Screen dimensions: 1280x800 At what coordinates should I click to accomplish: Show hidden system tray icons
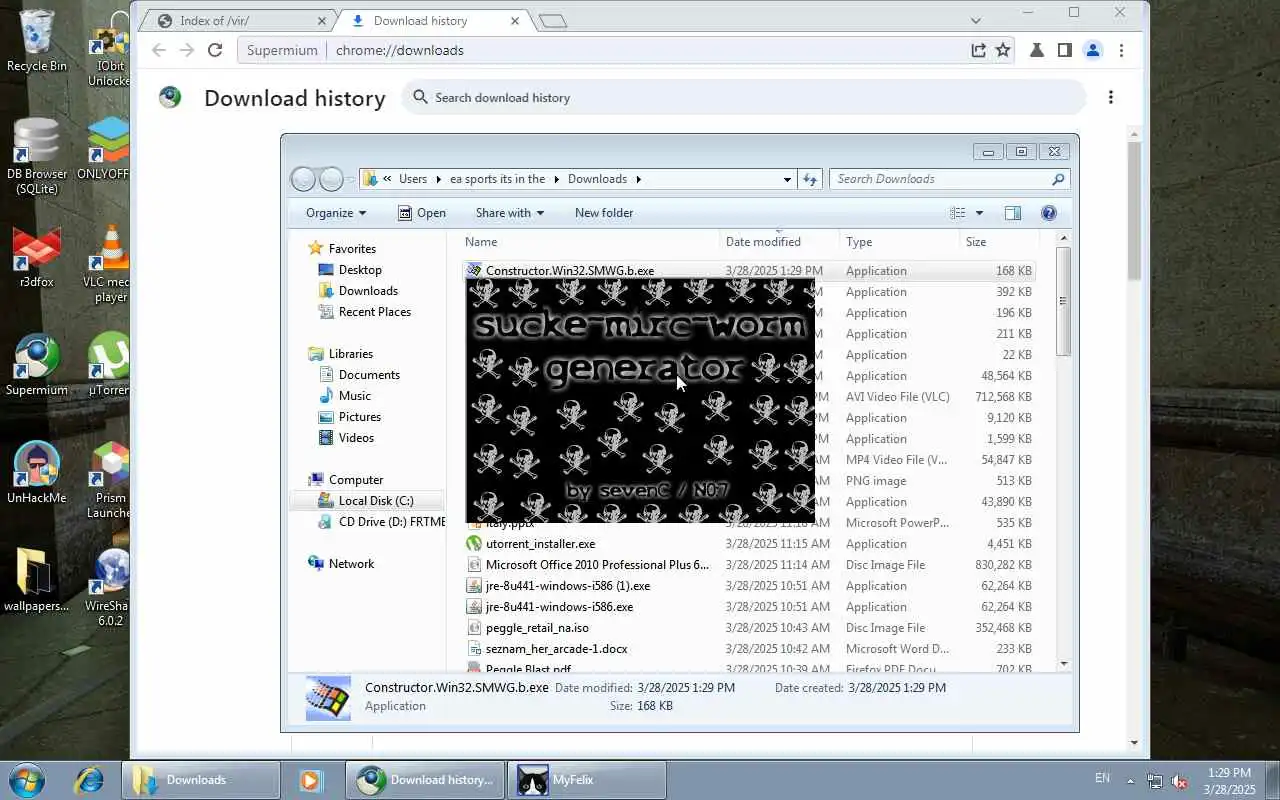click(1131, 781)
